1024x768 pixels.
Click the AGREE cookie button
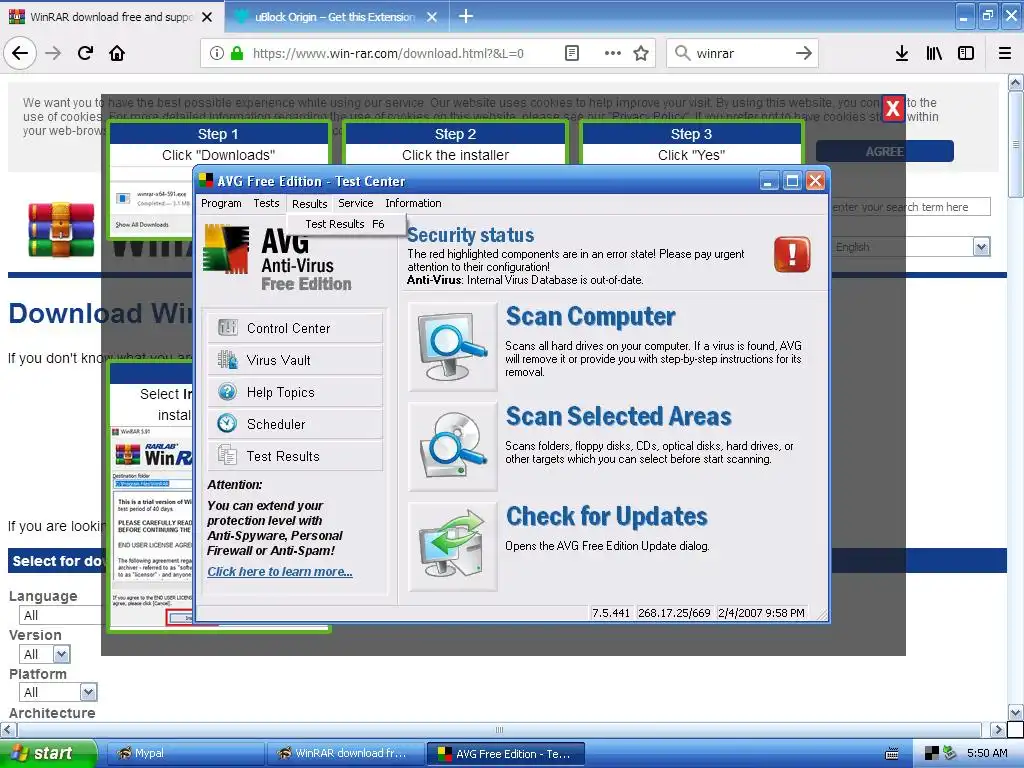(885, 152)
